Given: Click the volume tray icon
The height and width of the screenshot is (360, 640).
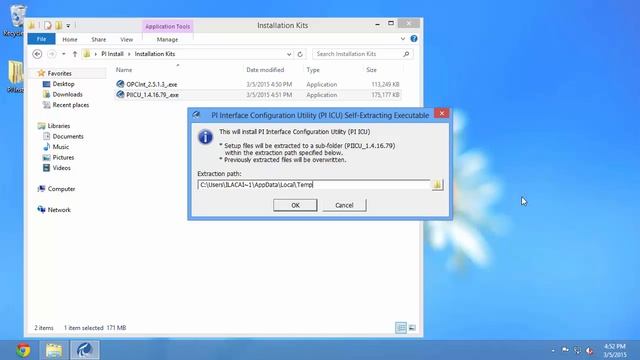Looking at the screenshot, I should (x=589, y=350).
